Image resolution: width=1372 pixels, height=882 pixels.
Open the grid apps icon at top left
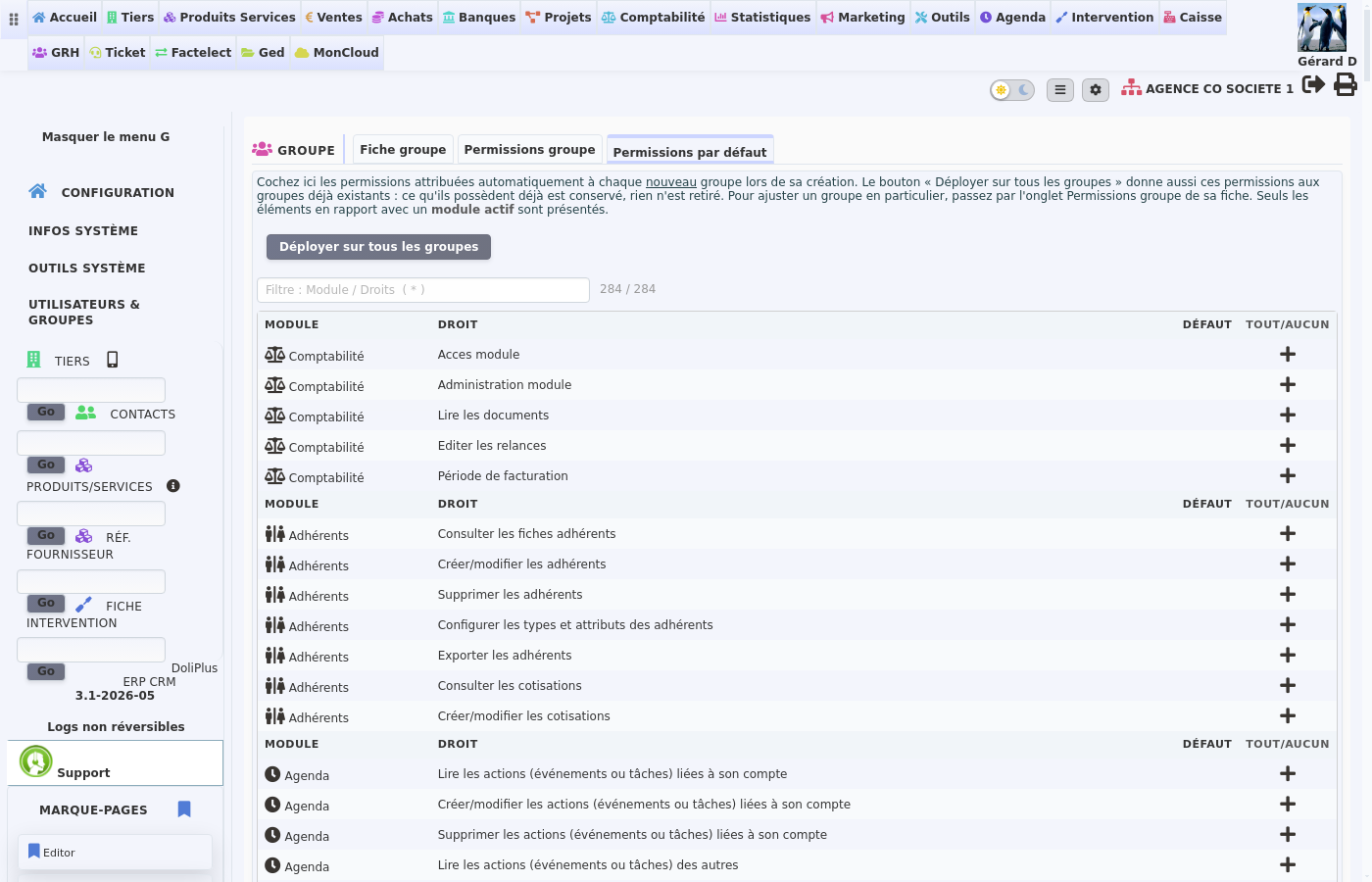pos(14,19)
